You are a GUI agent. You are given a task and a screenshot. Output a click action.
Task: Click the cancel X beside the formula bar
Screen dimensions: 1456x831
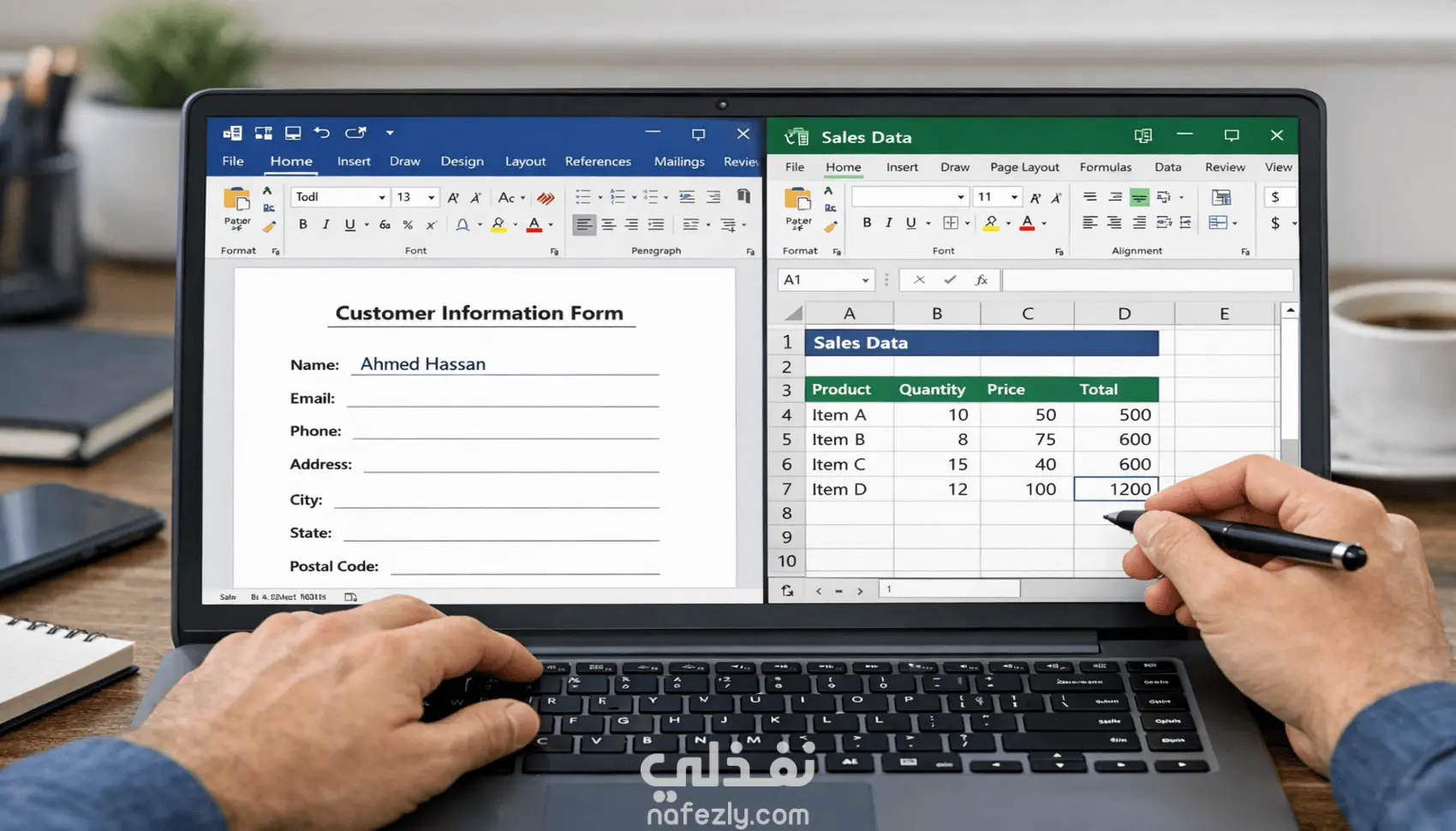[x=919, y=279]
